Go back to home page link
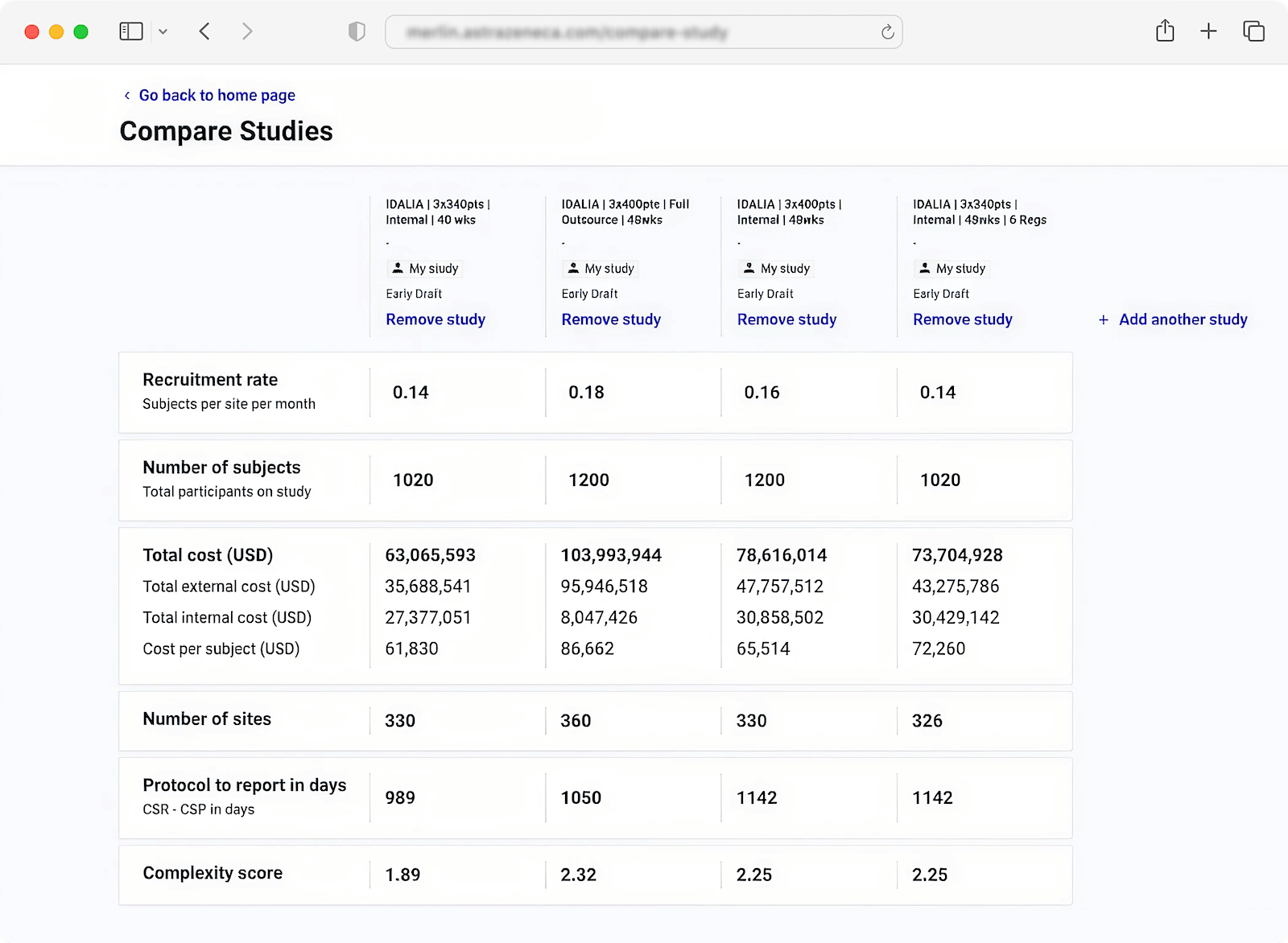Image resolution: width=1288 pixels, height=943 pixels. 217,95
